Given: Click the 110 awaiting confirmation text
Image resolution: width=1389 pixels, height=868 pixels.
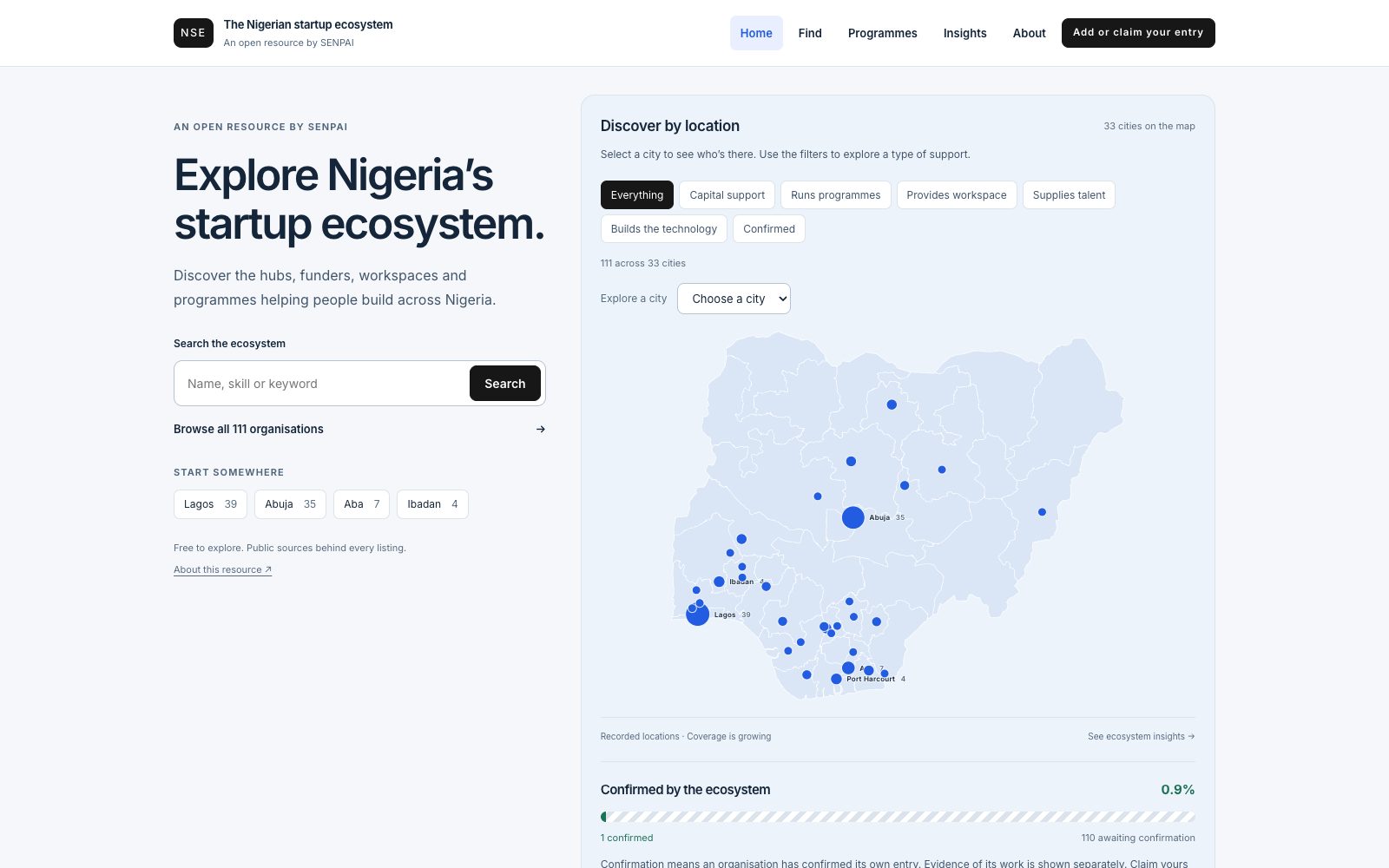Looking at the screenshot, I should point(1138,838).
